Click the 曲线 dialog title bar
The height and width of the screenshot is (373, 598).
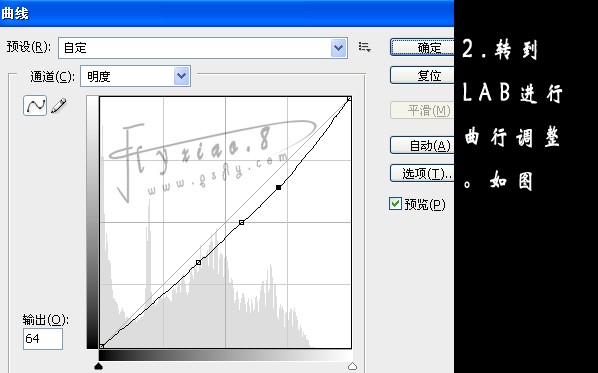click(x=227, y=13)
